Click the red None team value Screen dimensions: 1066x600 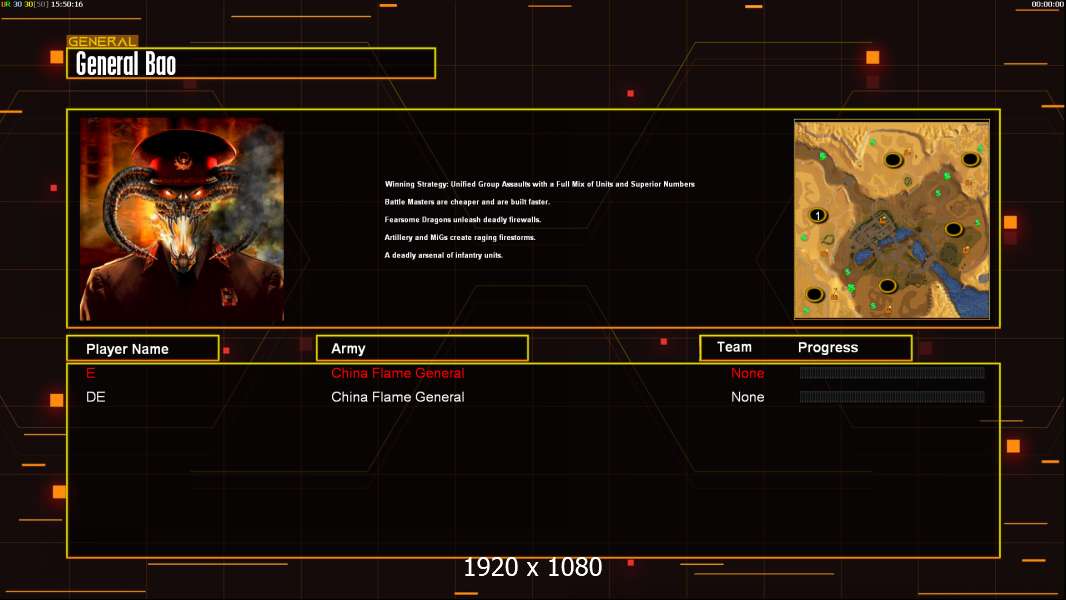pos(747,373)
